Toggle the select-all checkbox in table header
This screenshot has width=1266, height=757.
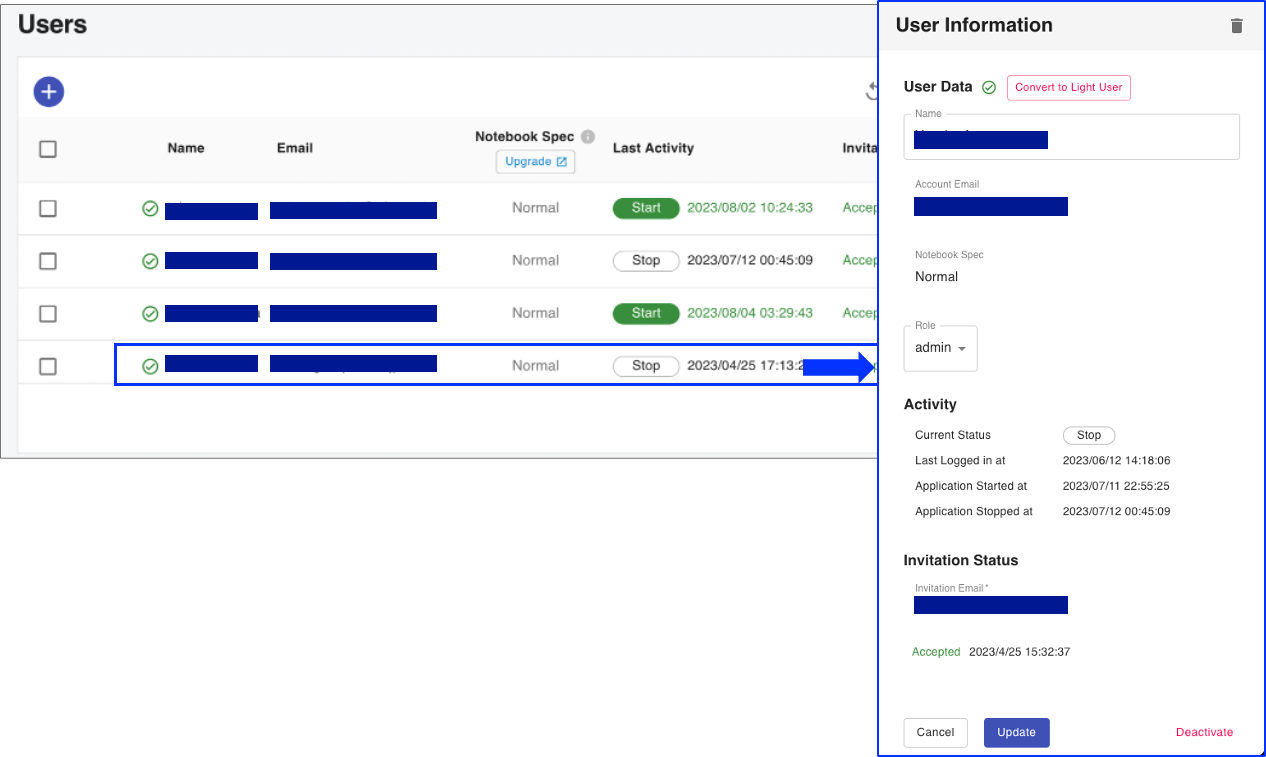click(x=48, y=149)
